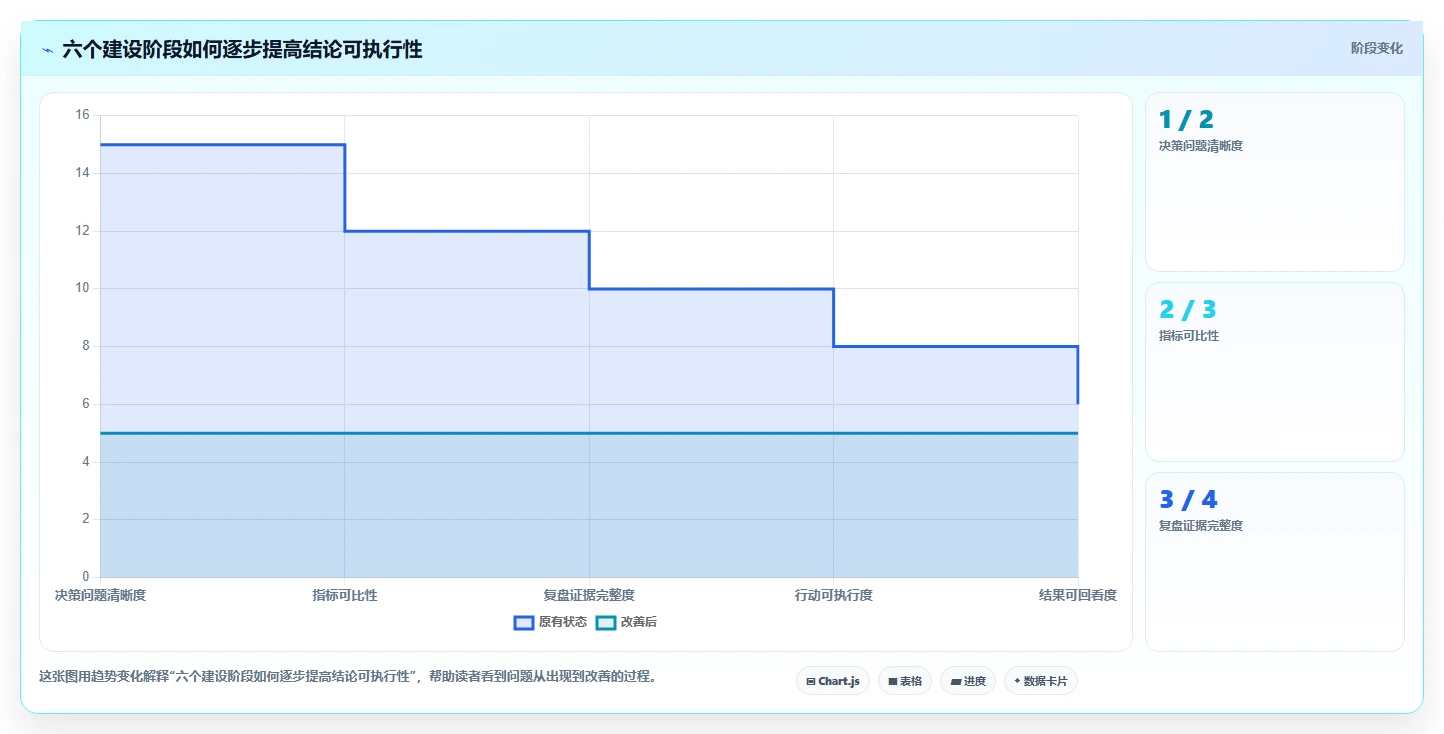Click the 行动可执行度 x-axis label

click(x=834, y=595)
